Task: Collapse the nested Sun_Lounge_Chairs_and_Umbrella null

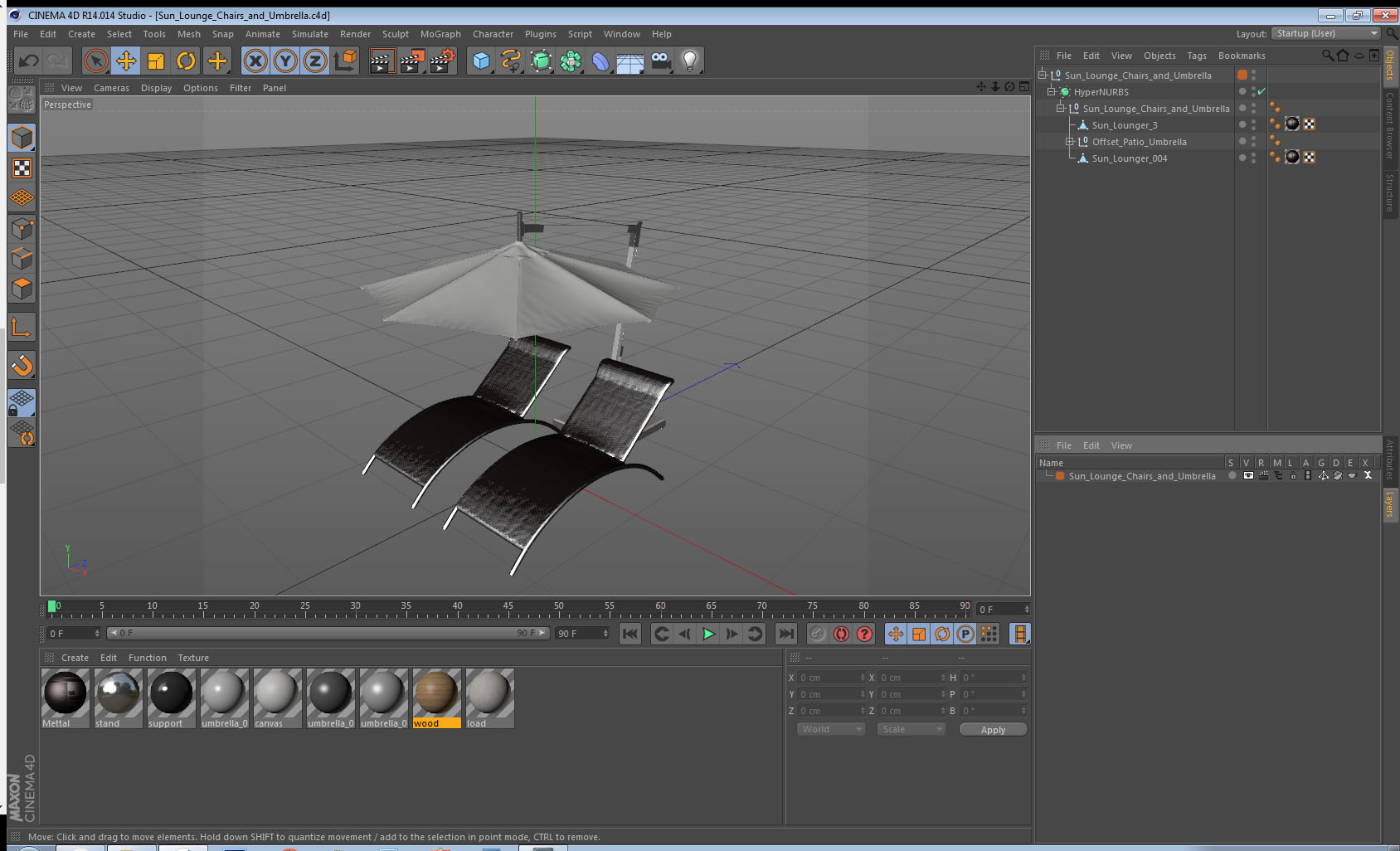Action: (x=1060, y=109)
